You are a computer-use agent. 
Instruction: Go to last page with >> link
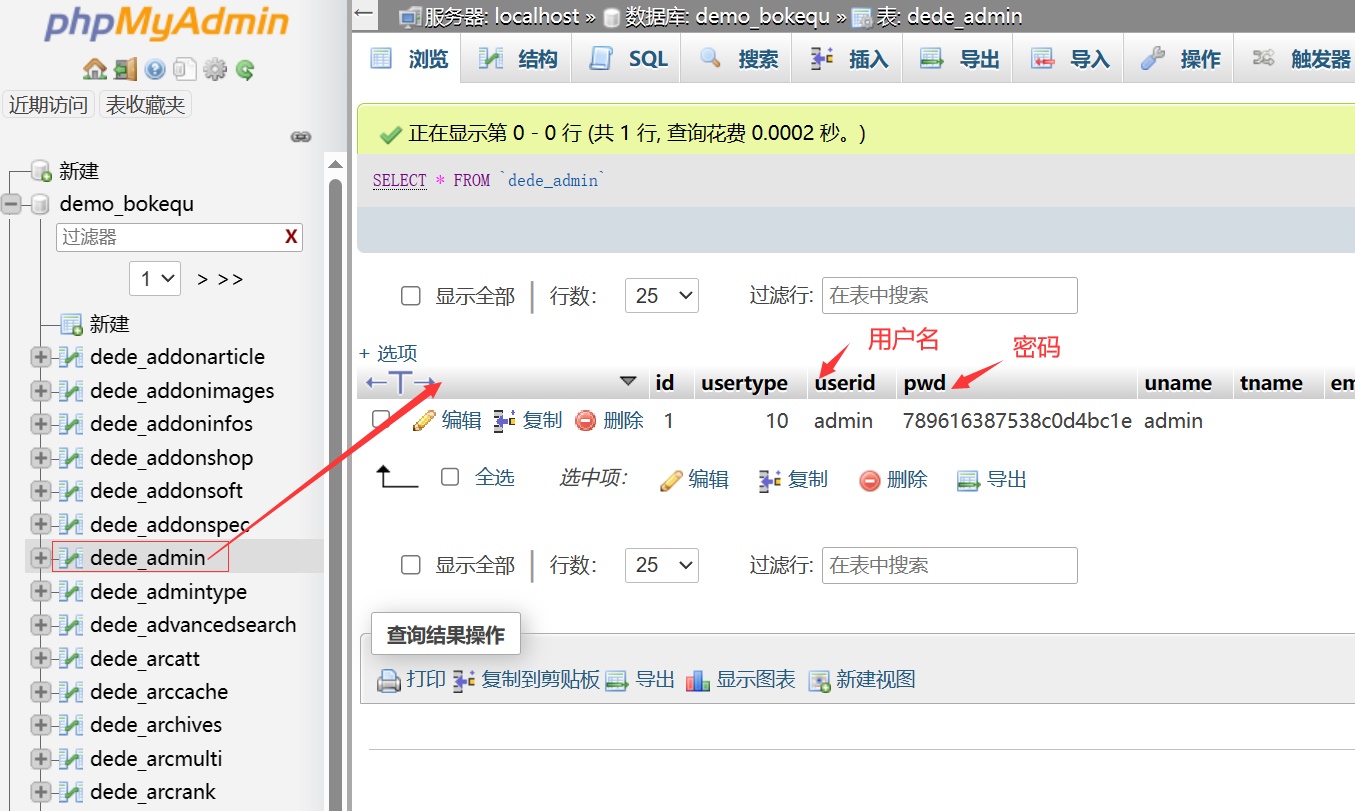(x=231, y=279)
